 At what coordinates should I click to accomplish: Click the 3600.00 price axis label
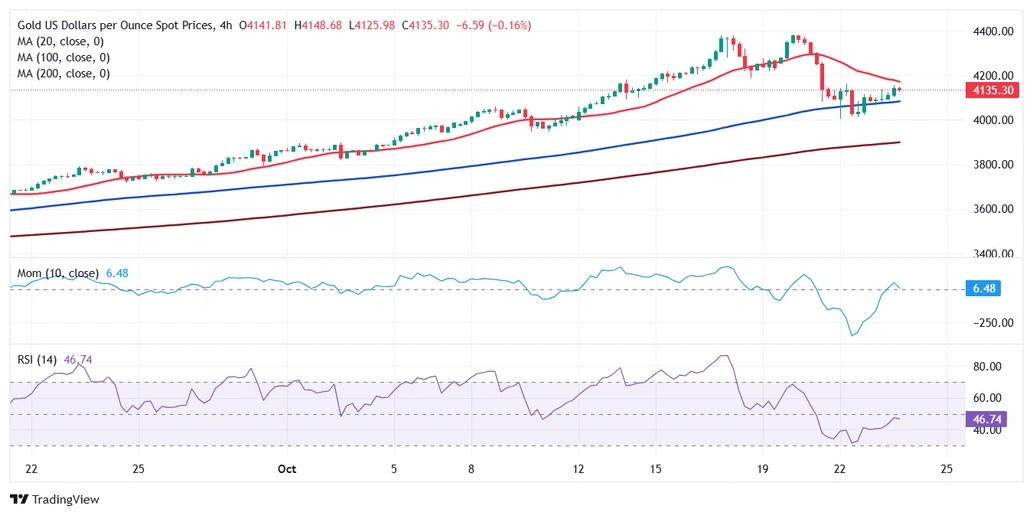[993, 209]
